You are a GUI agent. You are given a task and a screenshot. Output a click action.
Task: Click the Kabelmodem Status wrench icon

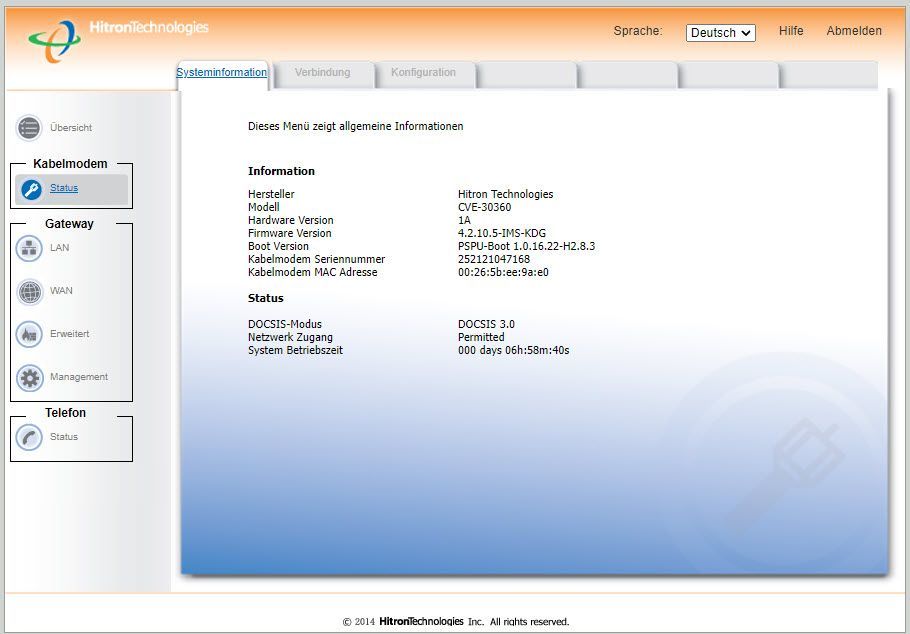(31, 189)
